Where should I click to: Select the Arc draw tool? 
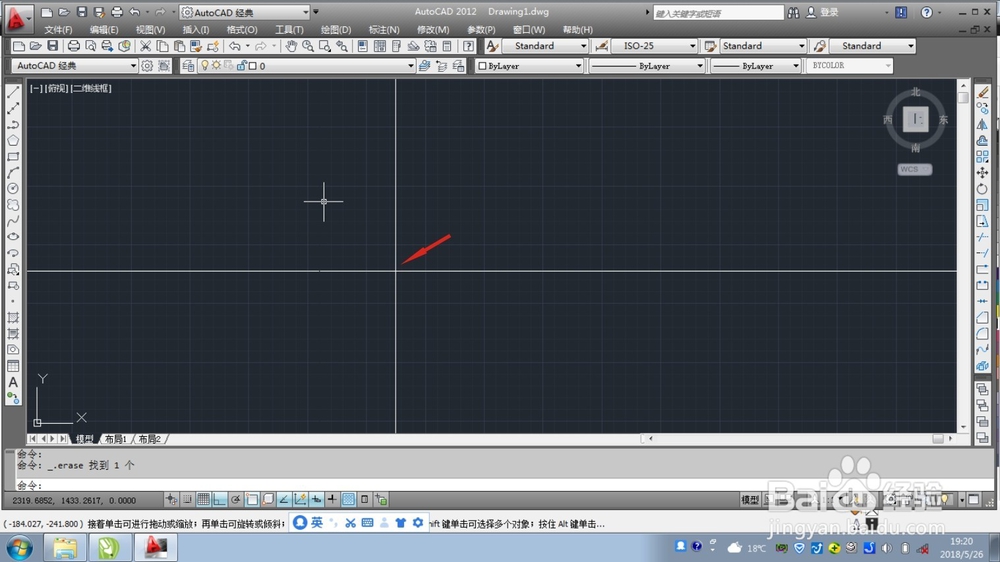tap(13, 172)
